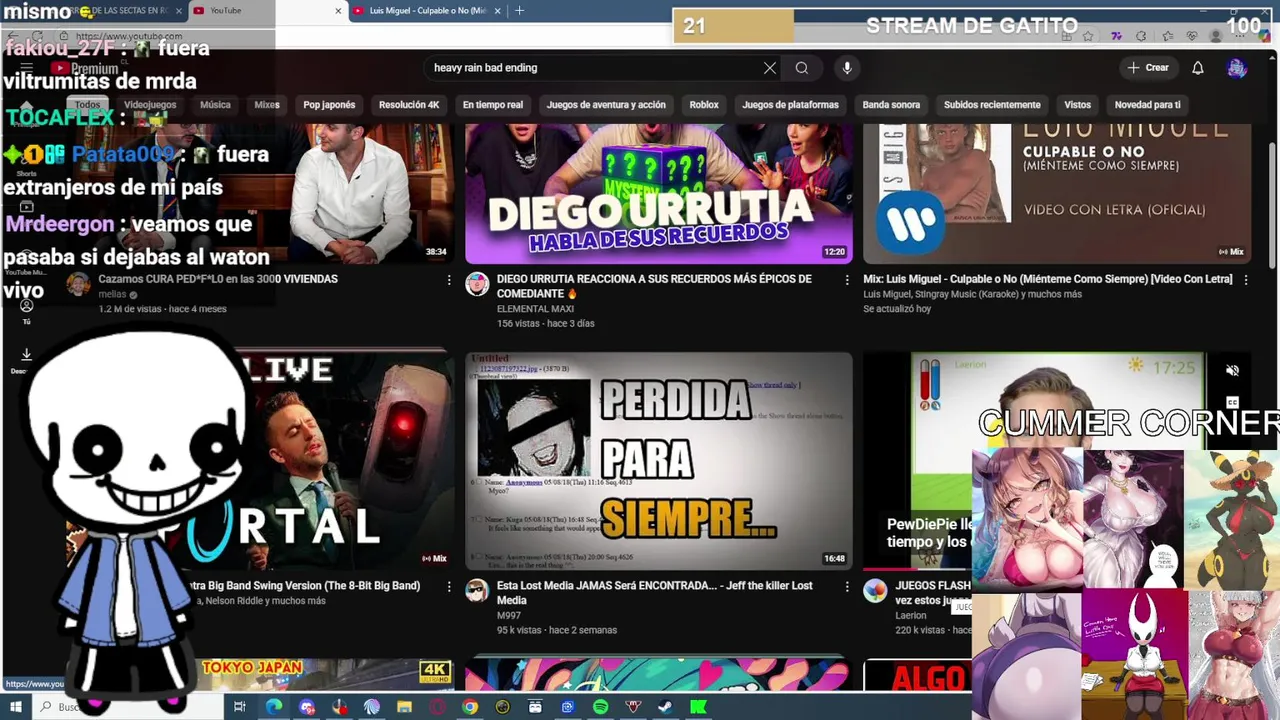This screenshot has width=1280, height=720.
Task: Open the mellas channel name link
Action: 112,295
